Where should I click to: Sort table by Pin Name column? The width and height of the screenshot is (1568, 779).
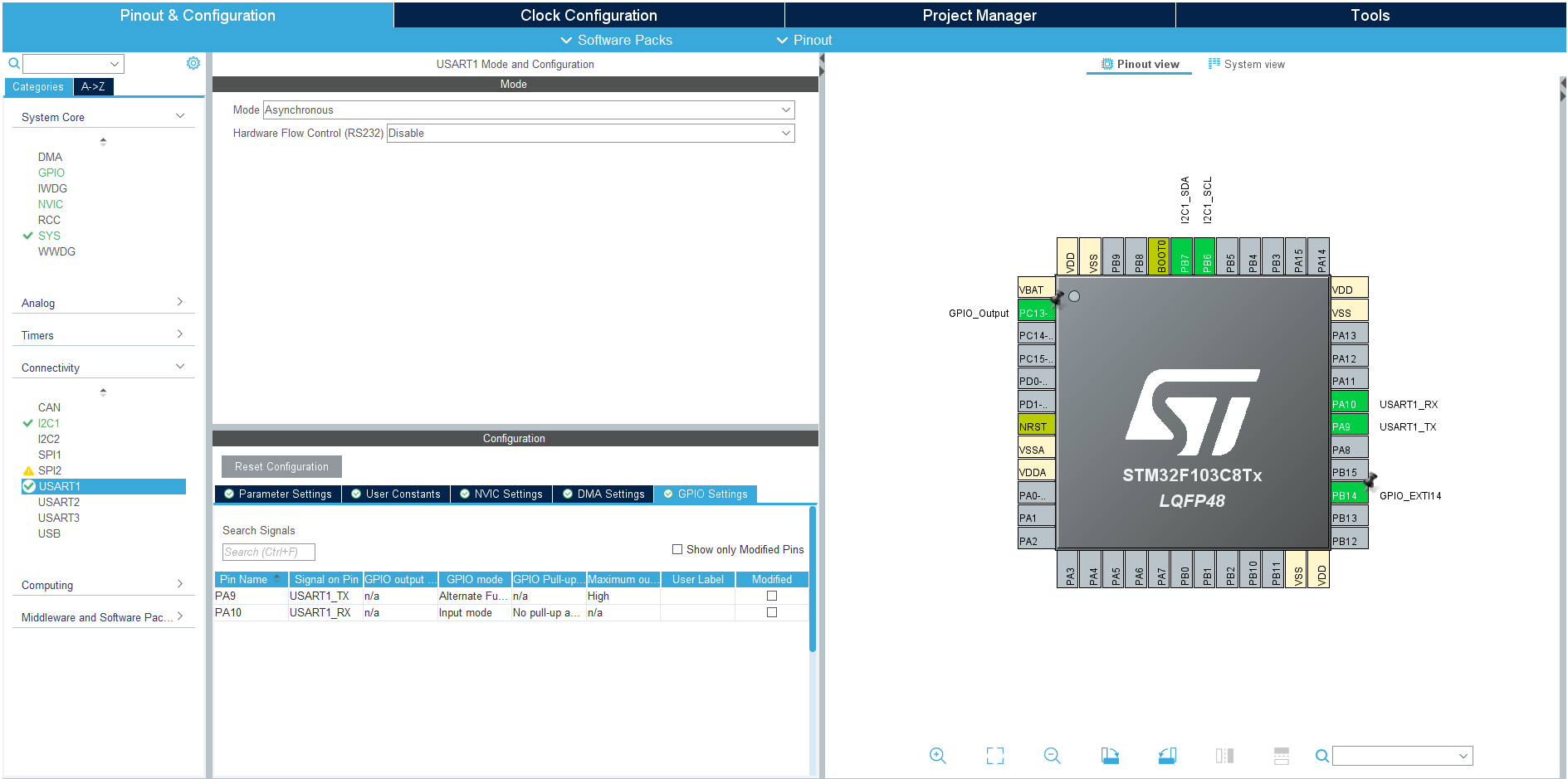251,579
